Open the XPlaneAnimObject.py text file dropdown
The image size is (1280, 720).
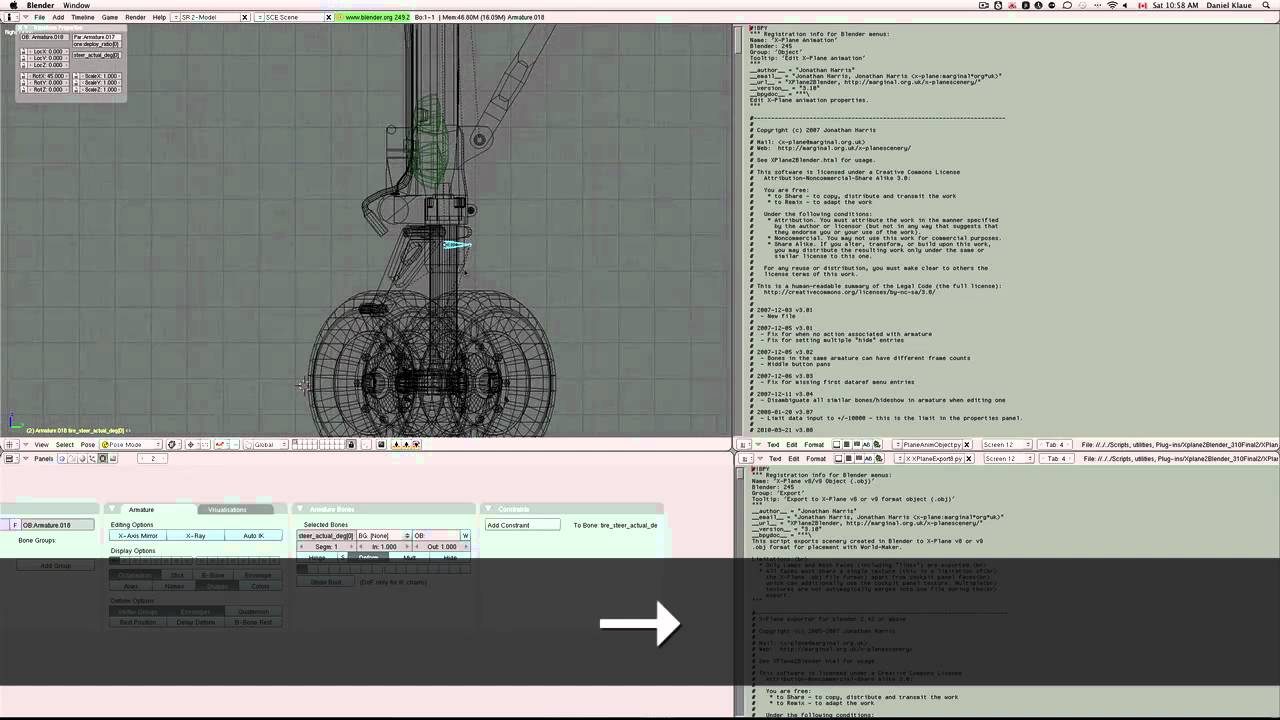point(897,444)
